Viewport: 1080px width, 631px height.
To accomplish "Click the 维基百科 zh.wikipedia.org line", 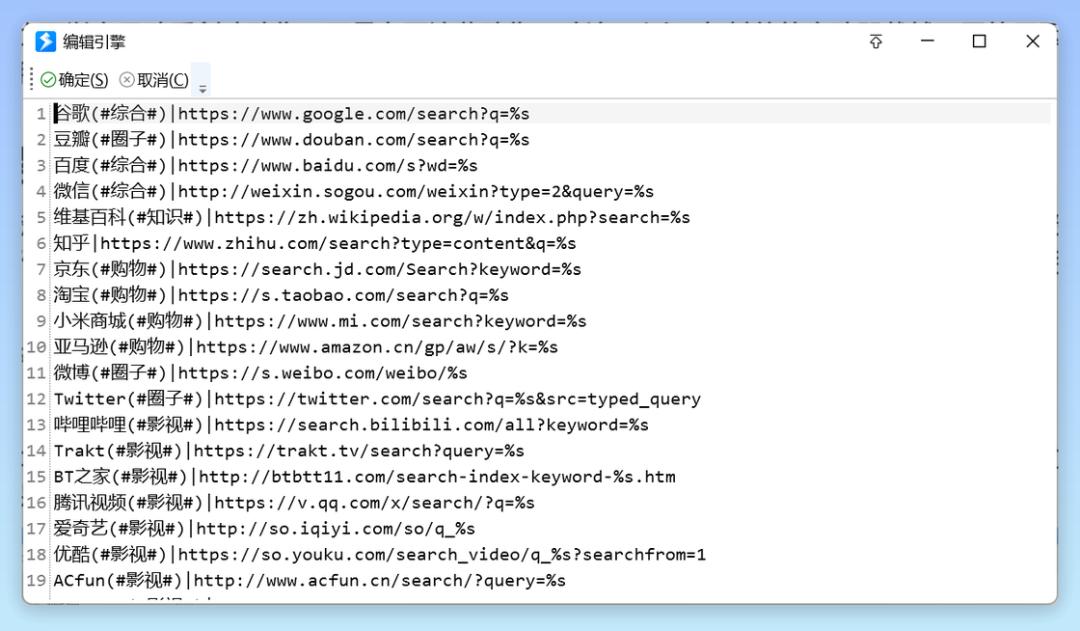I will pyautogui.click(x=372, y=217).
